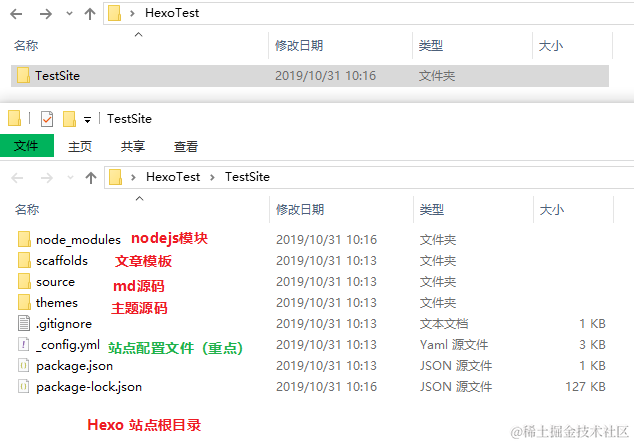The height and width of the screenshot is (444, 634).
Task: Select node_modules folder icon
Action: click(24, 239)
